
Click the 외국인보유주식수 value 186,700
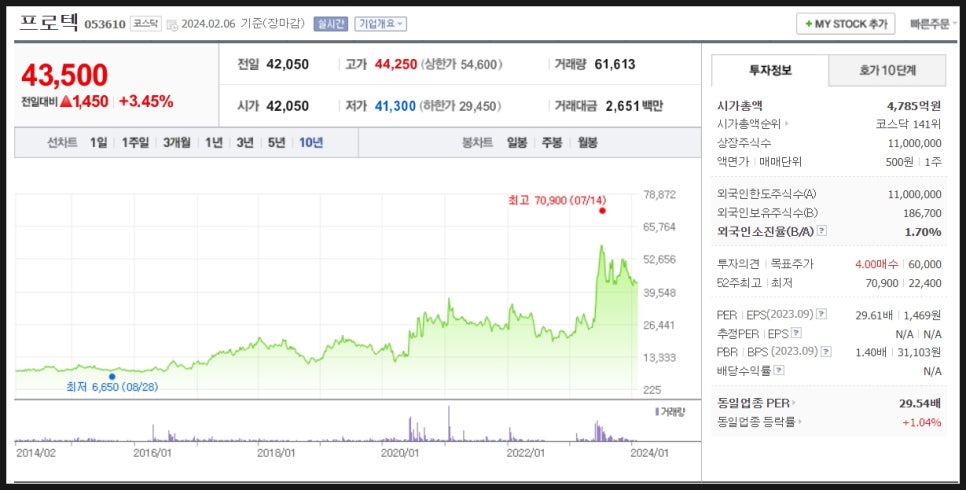point(922,213)
